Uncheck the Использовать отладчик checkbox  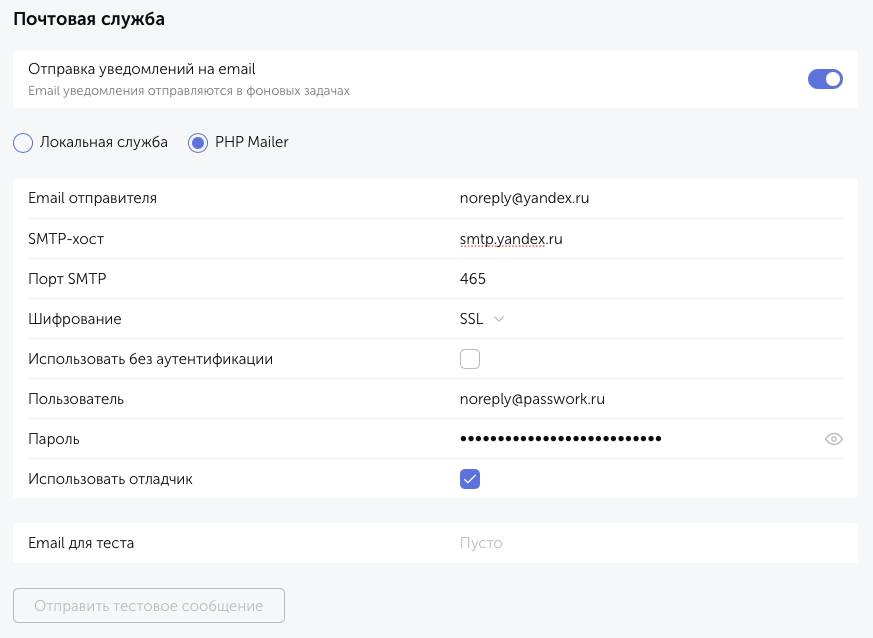click(470, 479)
